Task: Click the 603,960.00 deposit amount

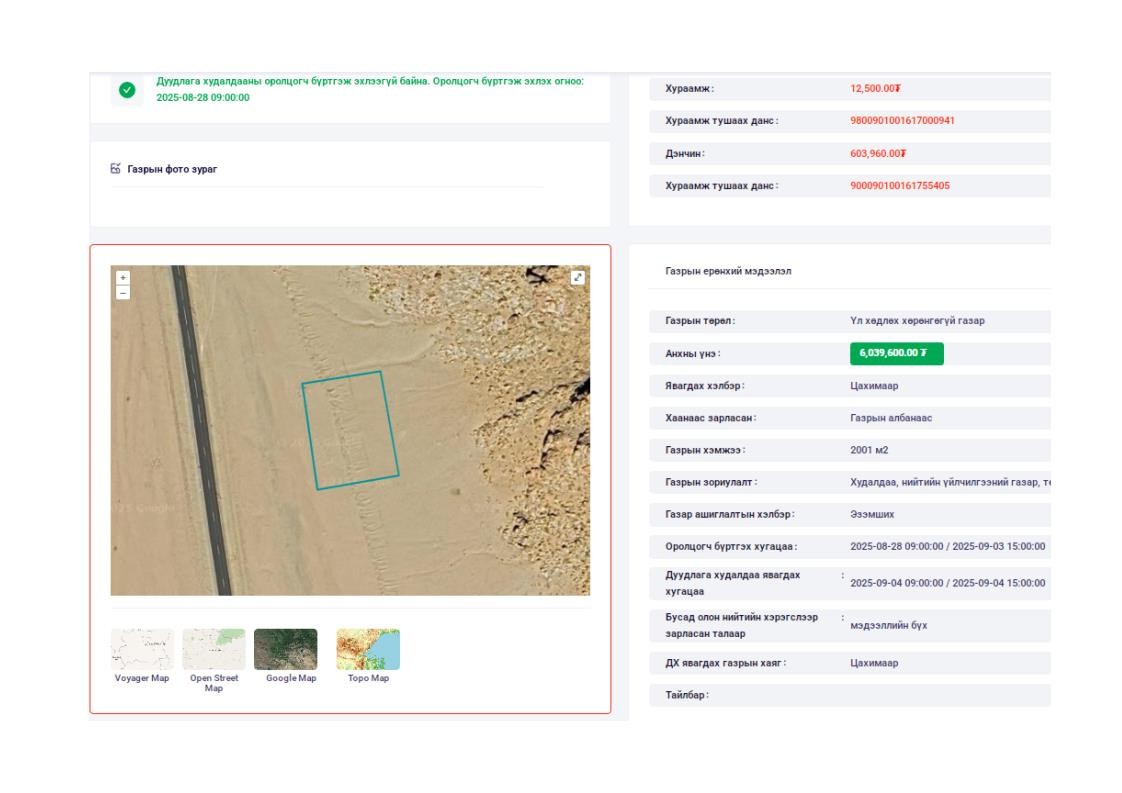Action: [877, 154]
